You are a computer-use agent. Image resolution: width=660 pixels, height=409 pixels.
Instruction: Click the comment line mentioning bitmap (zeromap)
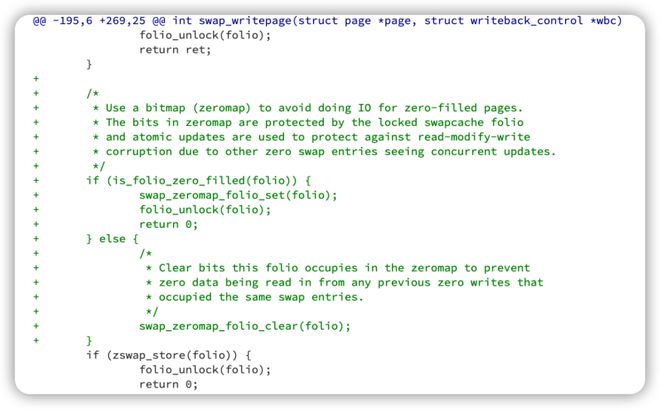coord(308,108)
